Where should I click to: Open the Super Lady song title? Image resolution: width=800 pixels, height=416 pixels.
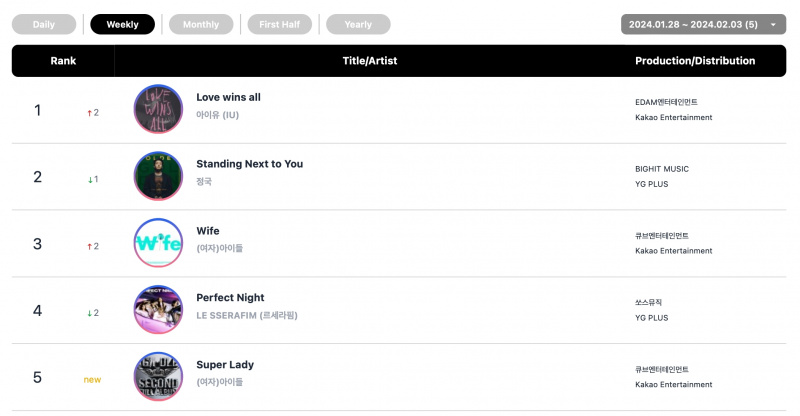[225, 364]
